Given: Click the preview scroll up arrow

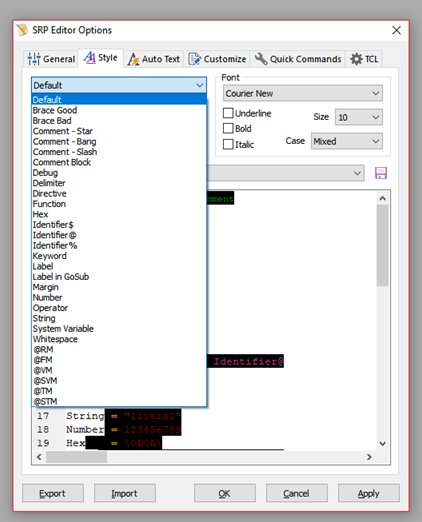Looking at the screenshot, I should pyautogui.click(x=383, y=198).
